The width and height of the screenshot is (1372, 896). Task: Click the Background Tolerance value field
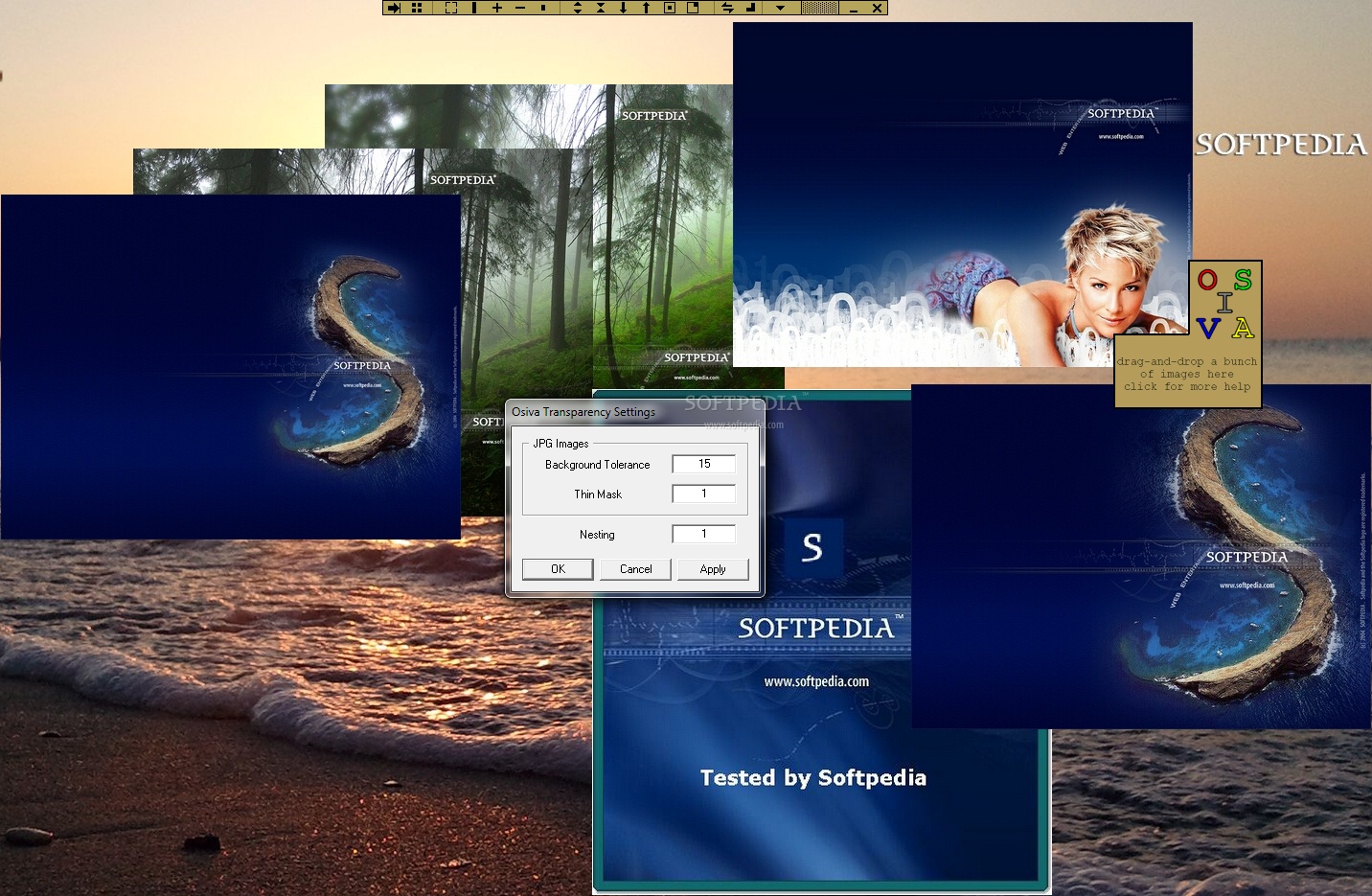[704, 464]
